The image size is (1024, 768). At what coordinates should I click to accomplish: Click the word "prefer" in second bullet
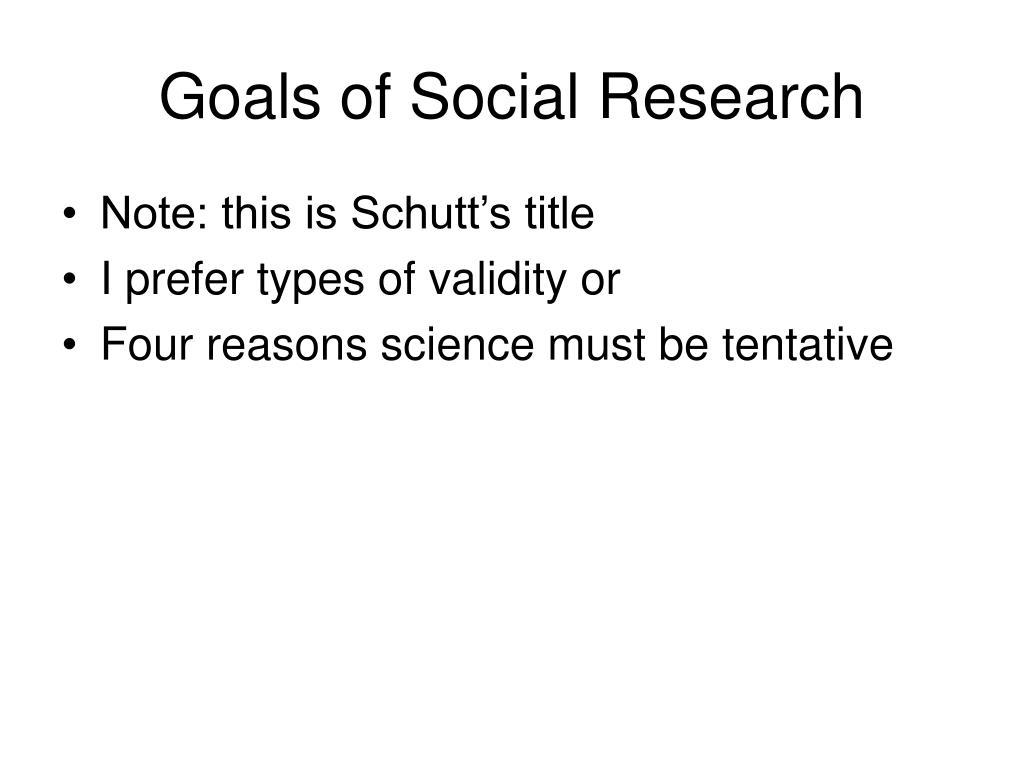pos(184,280)
